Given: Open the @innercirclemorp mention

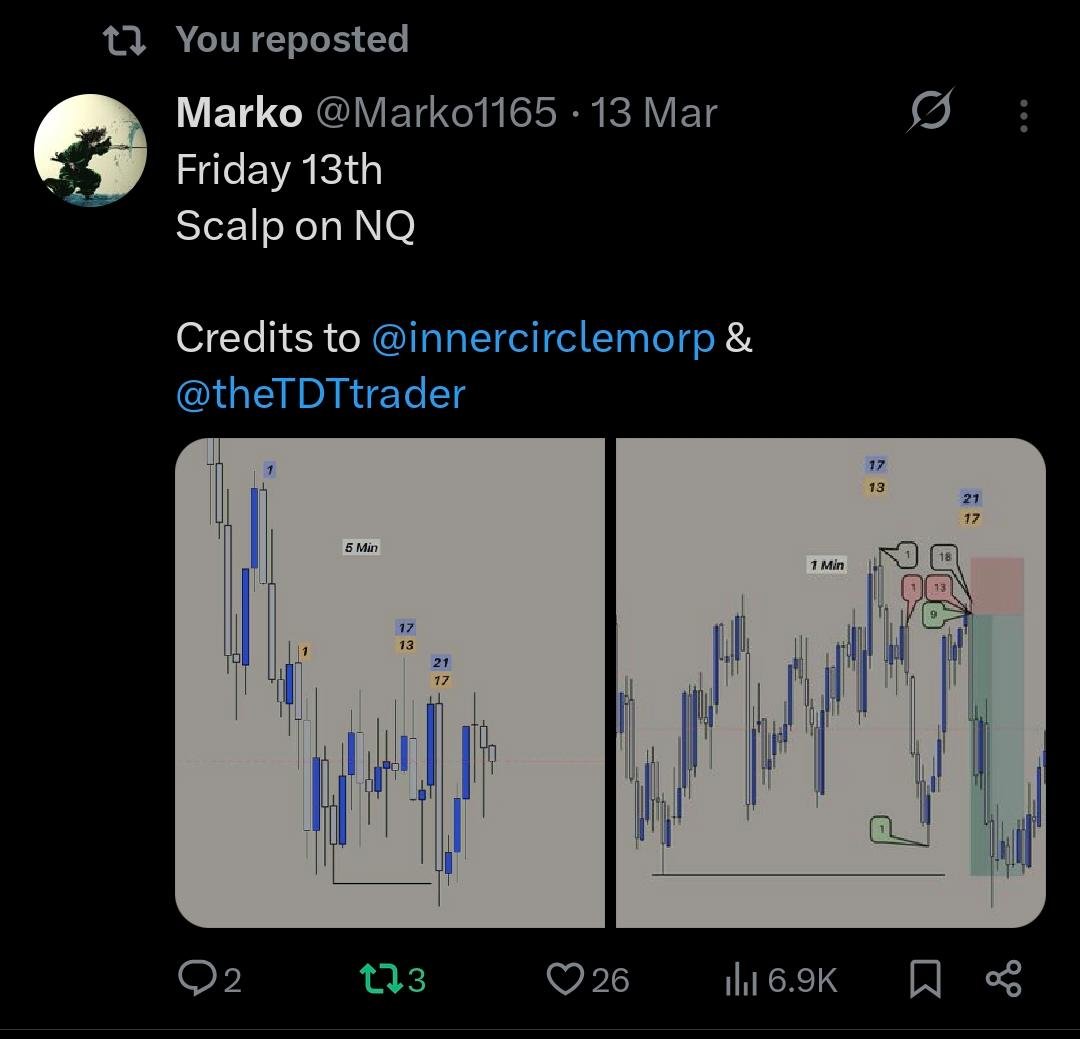Looking at the screenshot, I should (544, 338).
